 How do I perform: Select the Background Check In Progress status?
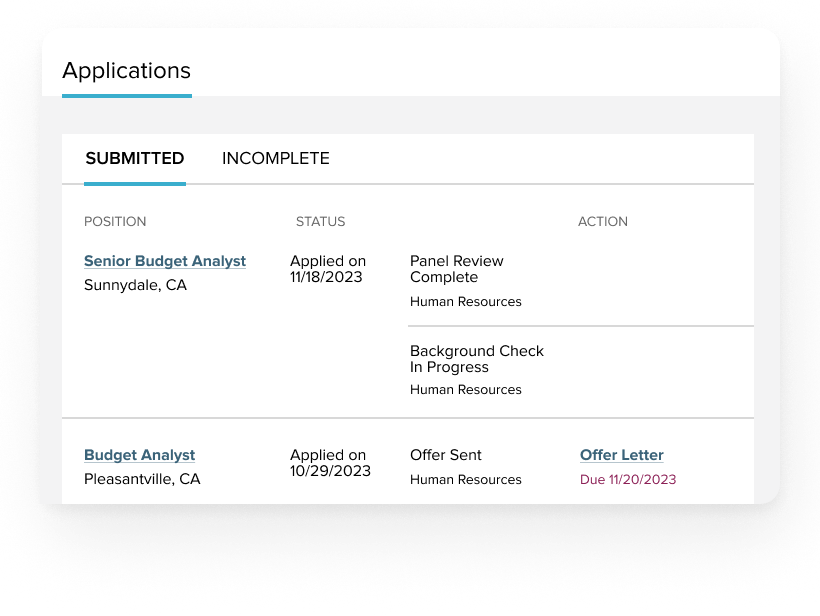pos(477,359)
